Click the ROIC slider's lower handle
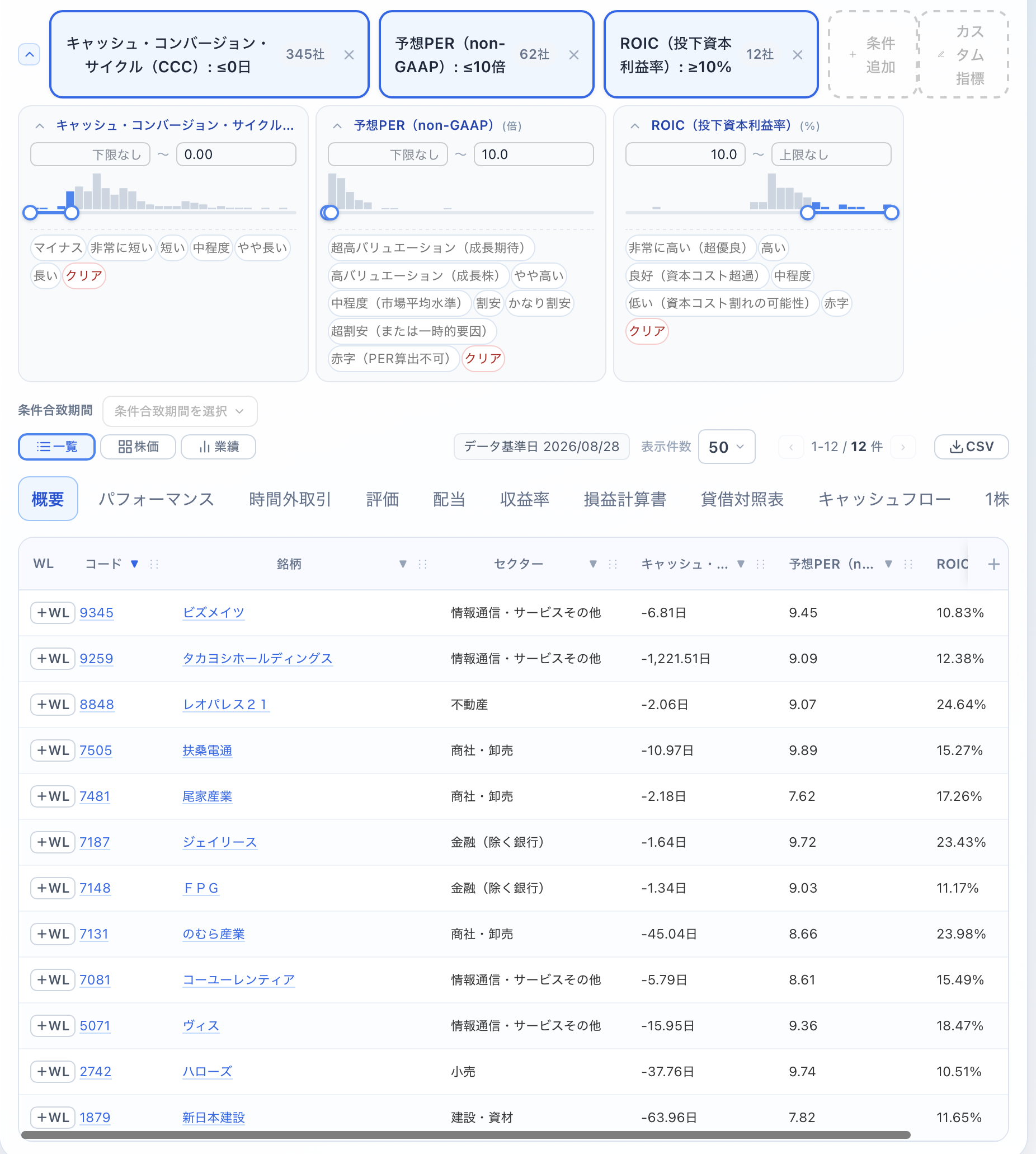1036x1154 pixels. click(x=807, y=213)
